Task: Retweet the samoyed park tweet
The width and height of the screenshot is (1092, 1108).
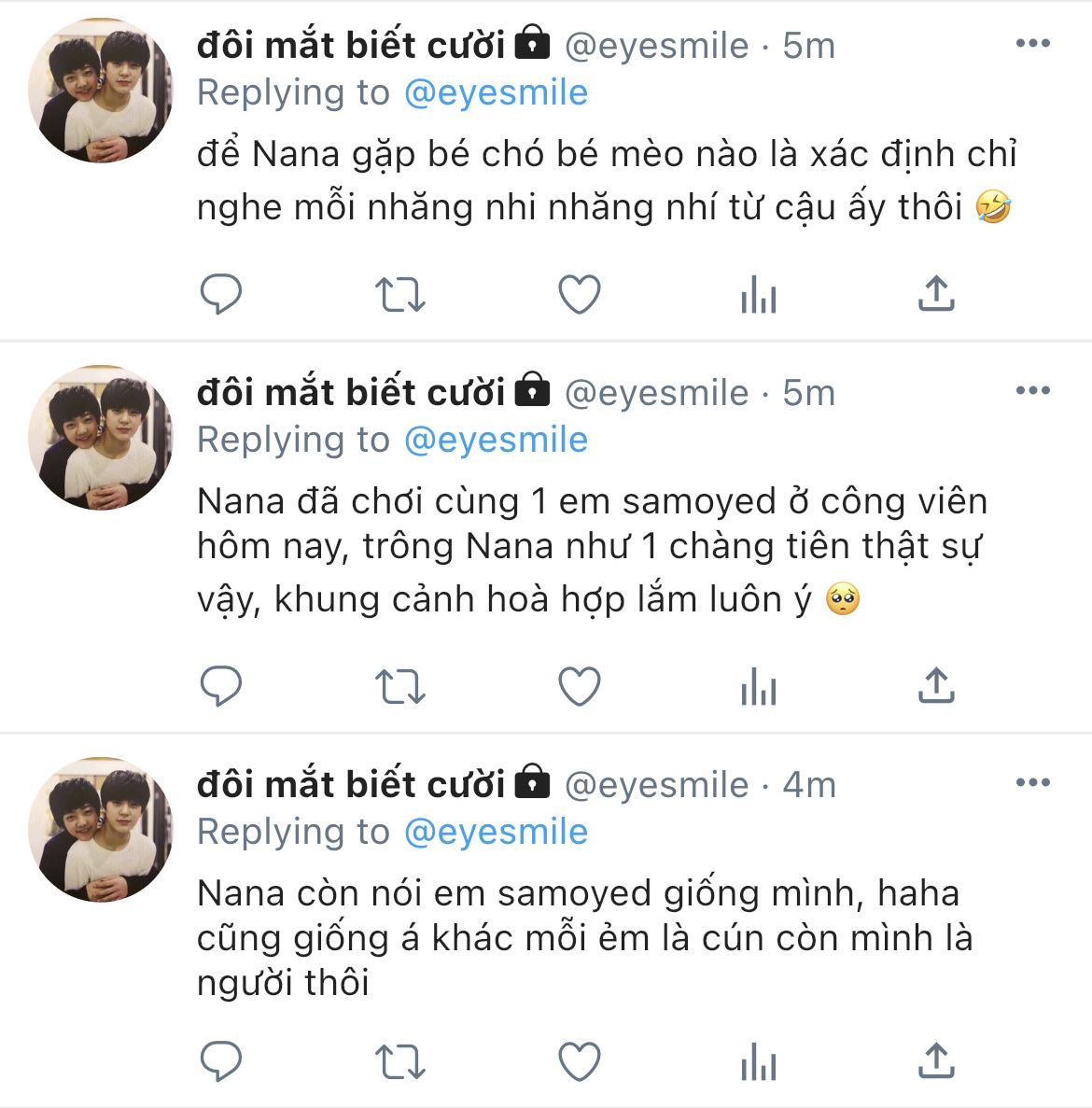Action: [x=399, y=688]
